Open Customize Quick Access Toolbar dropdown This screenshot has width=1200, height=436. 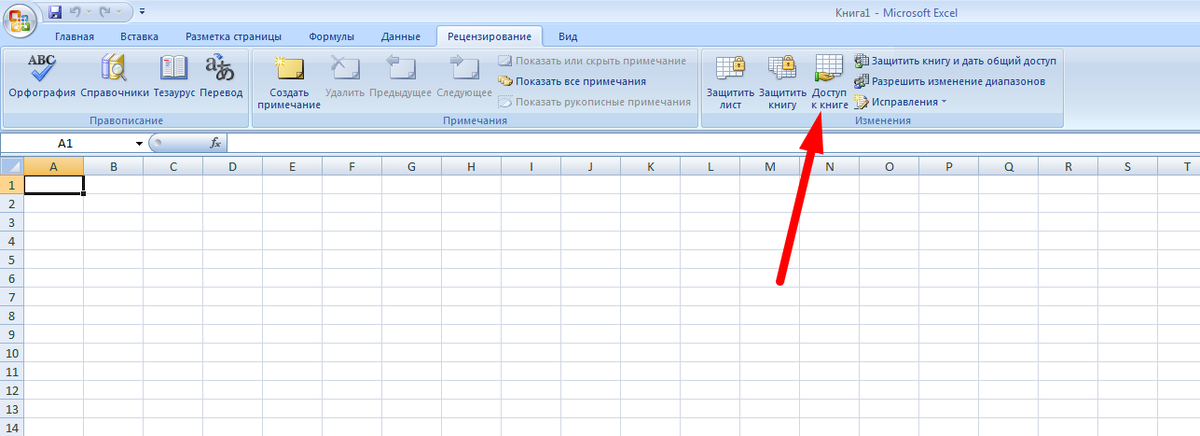[x=141, y=12]
